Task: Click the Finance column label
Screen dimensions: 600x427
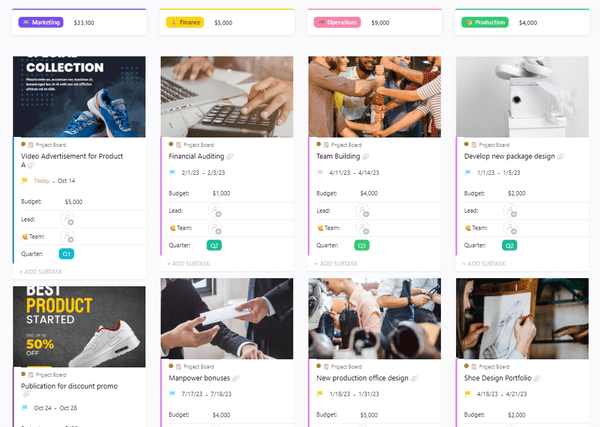Action: pos(185,23)
